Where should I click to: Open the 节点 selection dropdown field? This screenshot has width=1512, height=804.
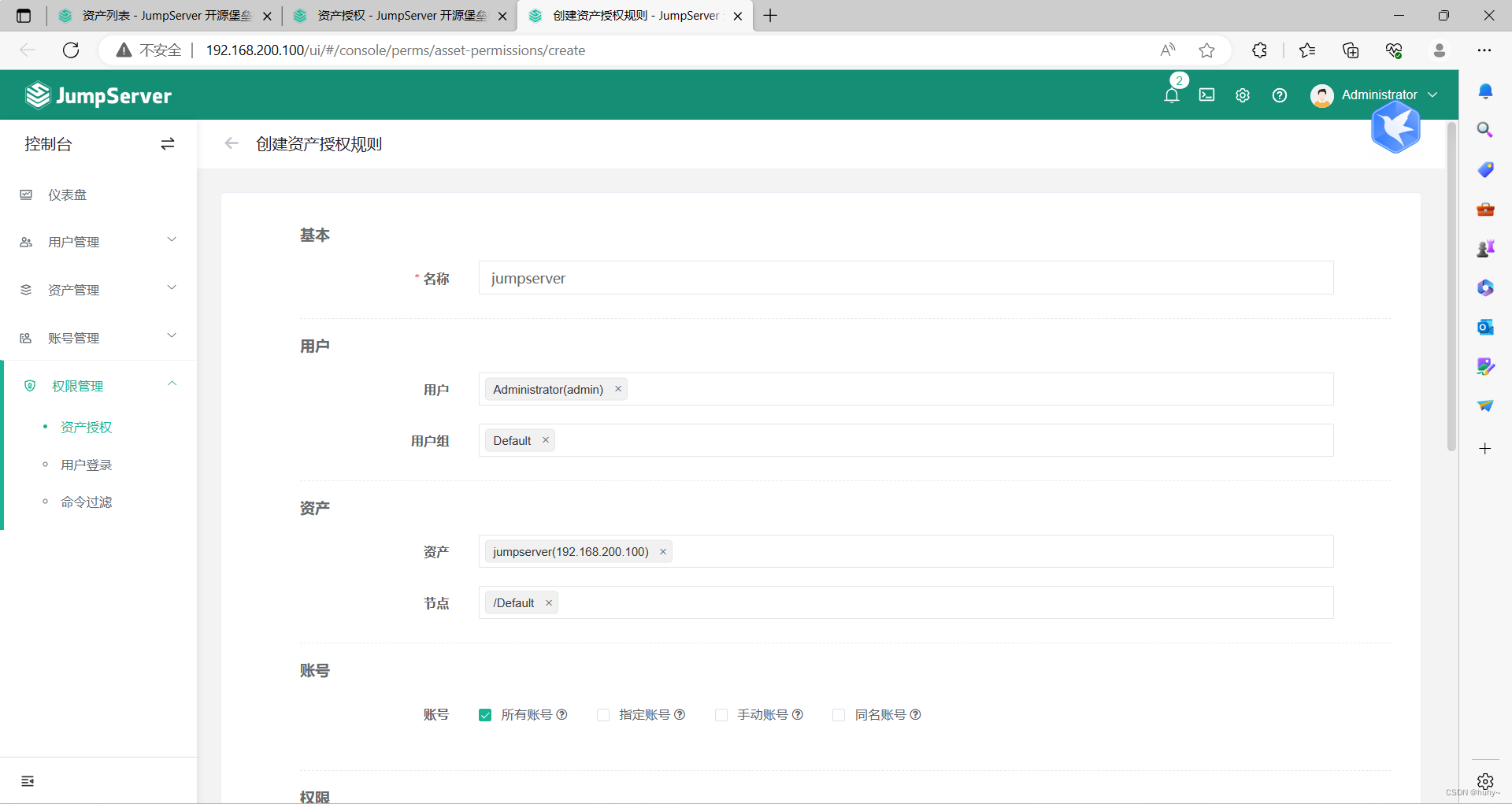(906, 602)
